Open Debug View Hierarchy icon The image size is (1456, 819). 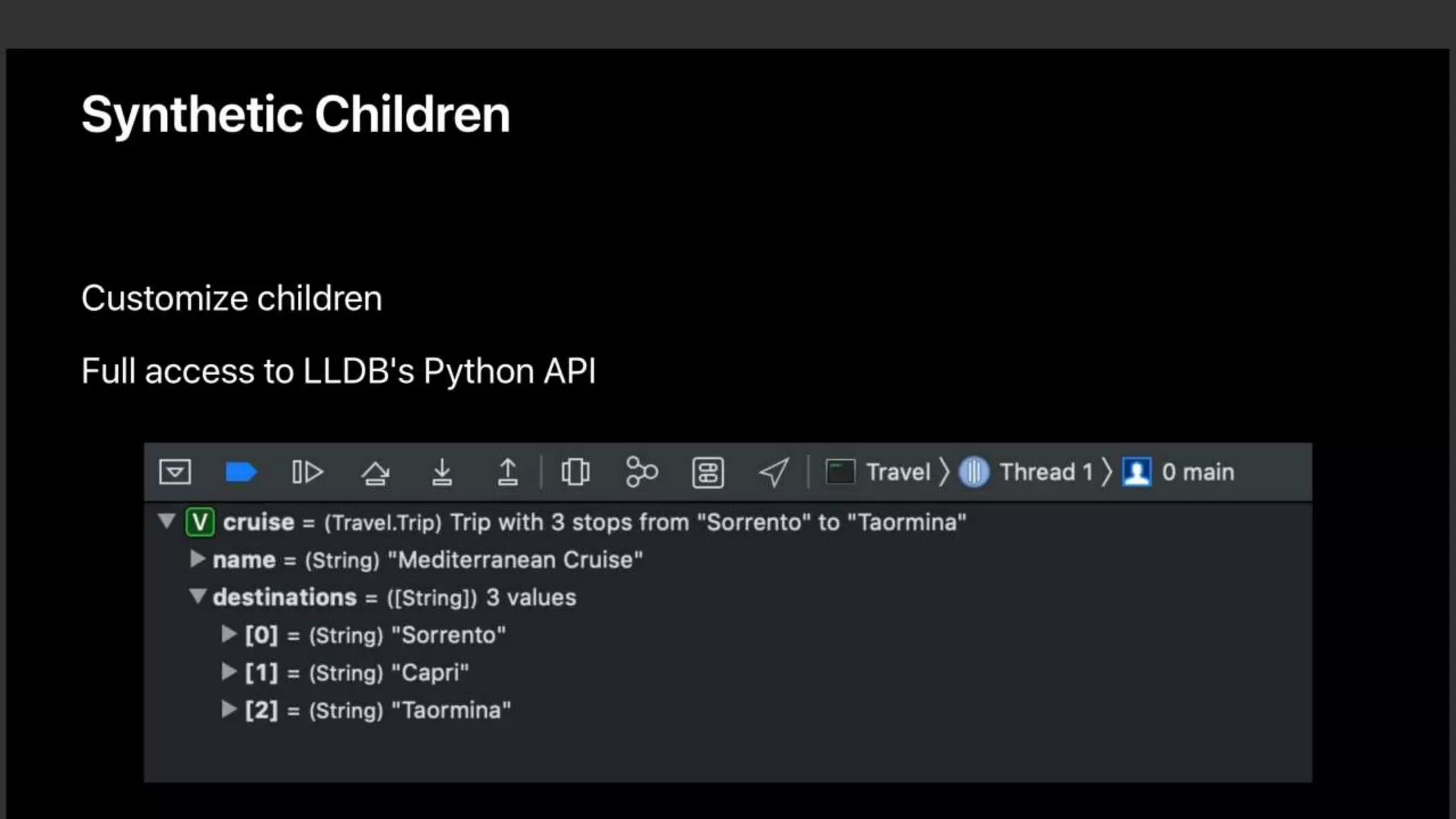coord(575,472)
